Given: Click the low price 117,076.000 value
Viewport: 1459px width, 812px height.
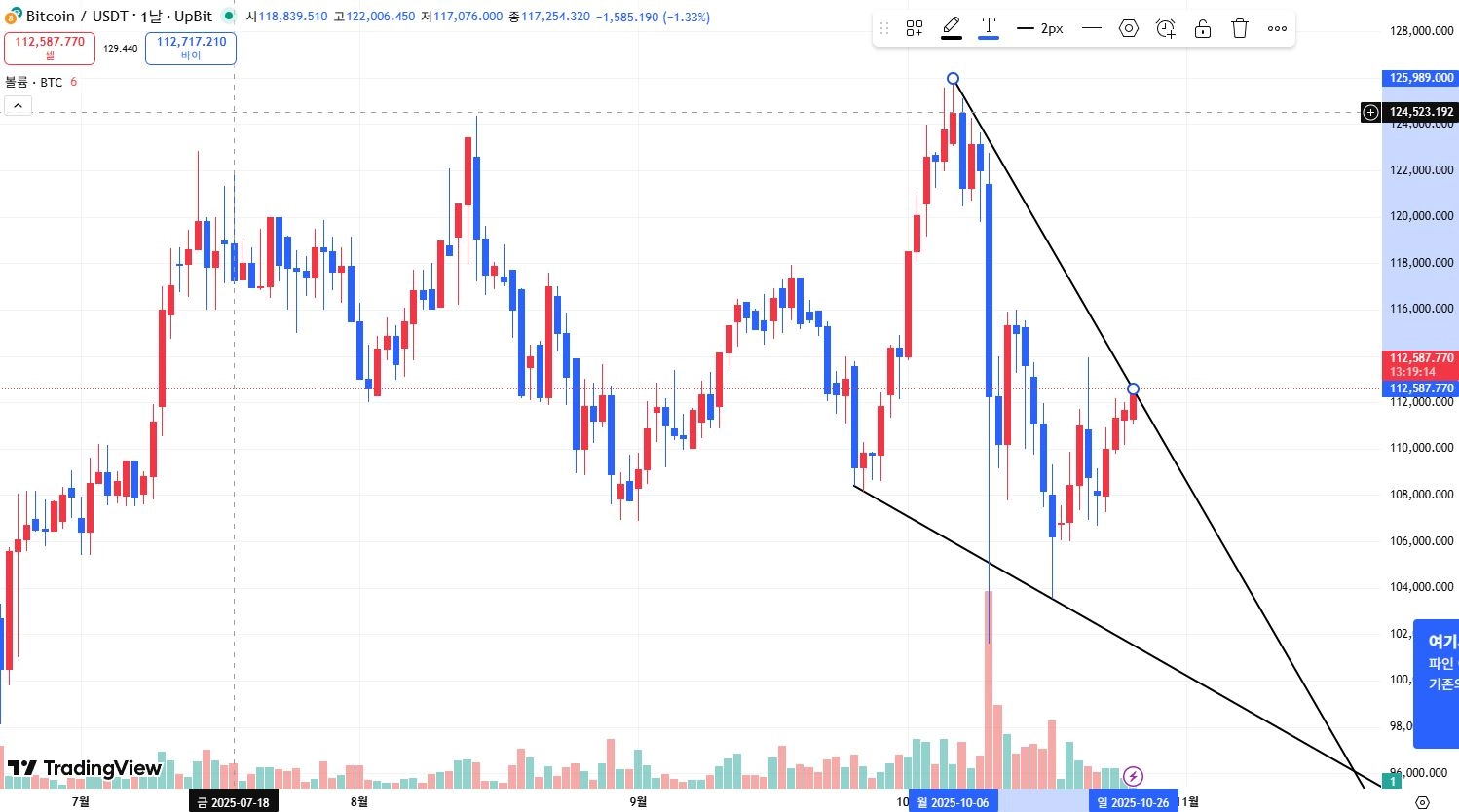Looking at the screenshot, I should [468, 17].
